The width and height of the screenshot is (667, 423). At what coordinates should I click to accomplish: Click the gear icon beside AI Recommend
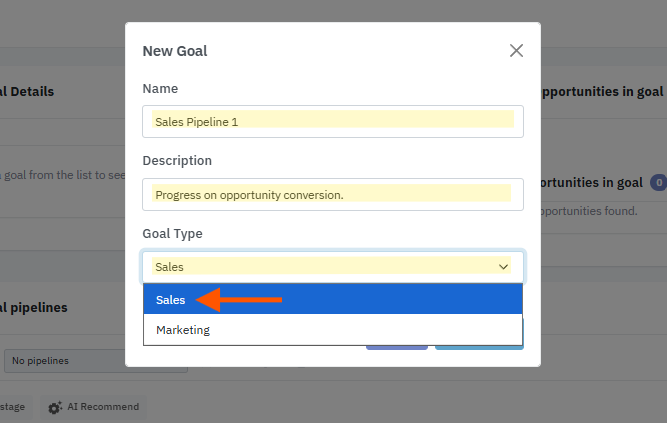coord(55,408)
